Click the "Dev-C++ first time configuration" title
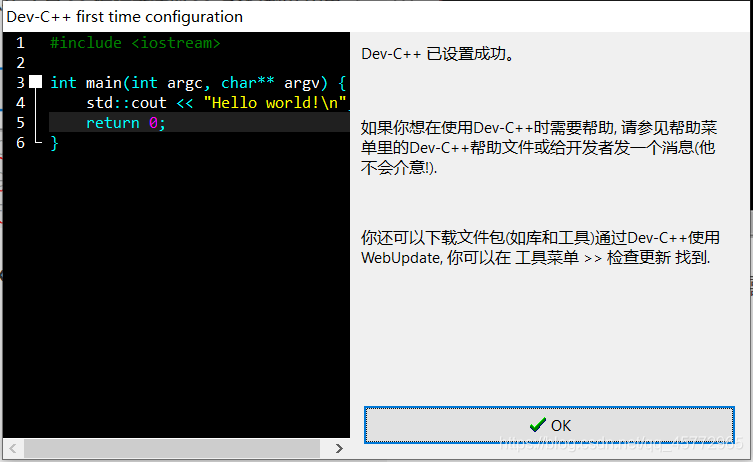 125,17
